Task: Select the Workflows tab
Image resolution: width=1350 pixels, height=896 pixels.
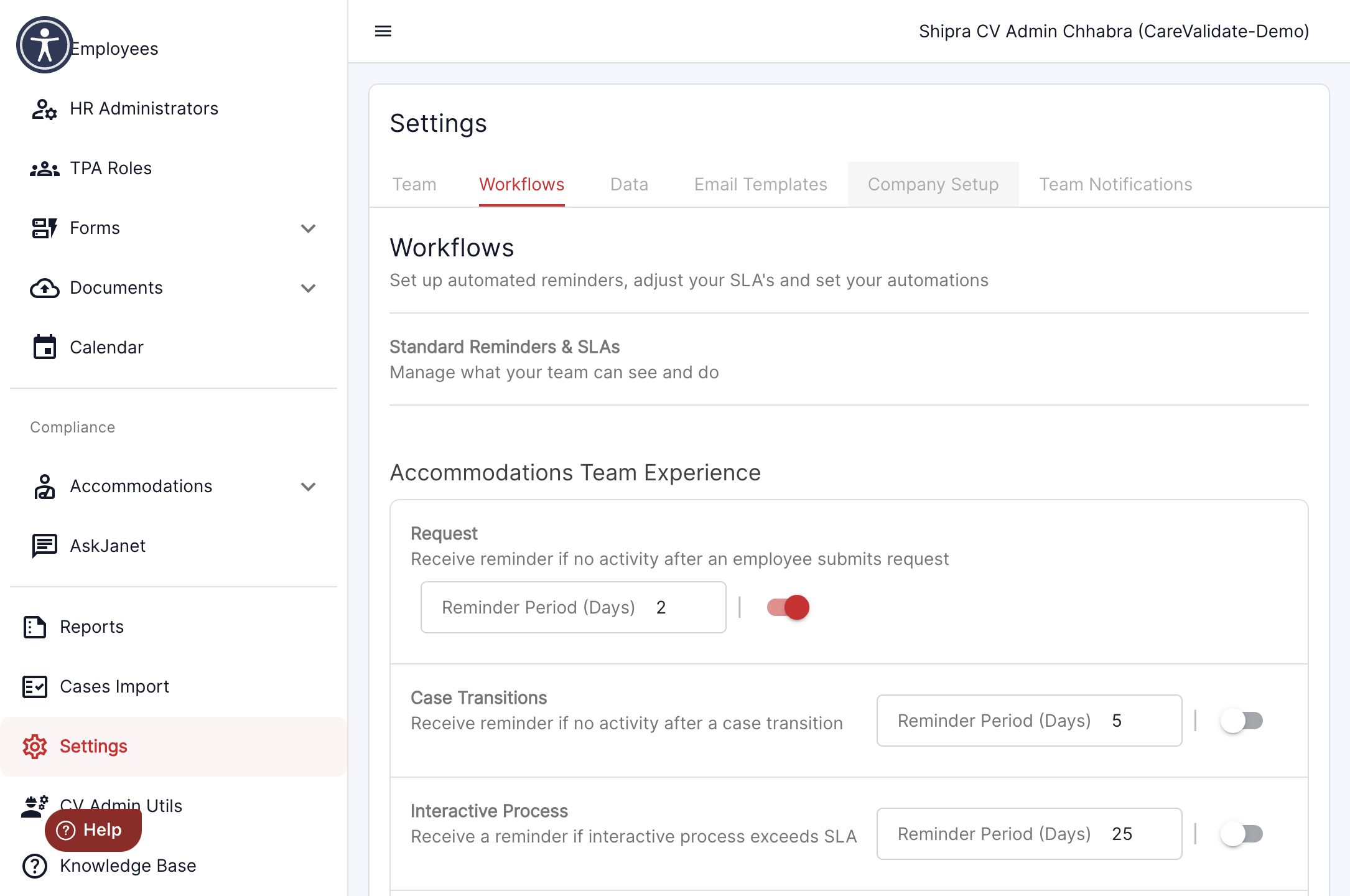Action: 521,184
